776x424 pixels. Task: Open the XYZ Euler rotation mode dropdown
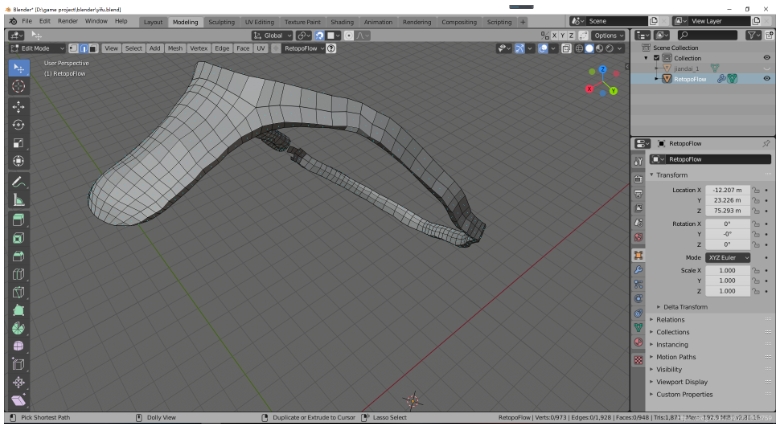tap(727, 257)
